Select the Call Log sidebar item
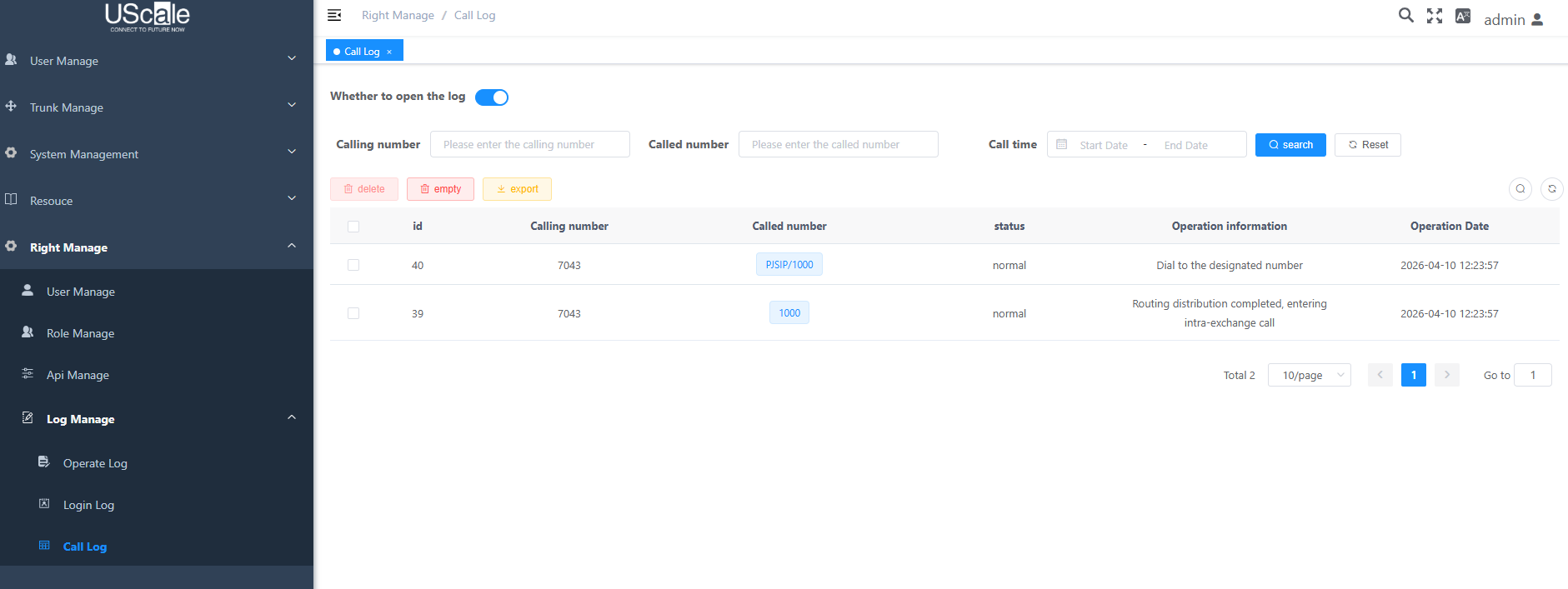Screen dimensions: 1568x589 pyautogui.click(x=157, y=547)
